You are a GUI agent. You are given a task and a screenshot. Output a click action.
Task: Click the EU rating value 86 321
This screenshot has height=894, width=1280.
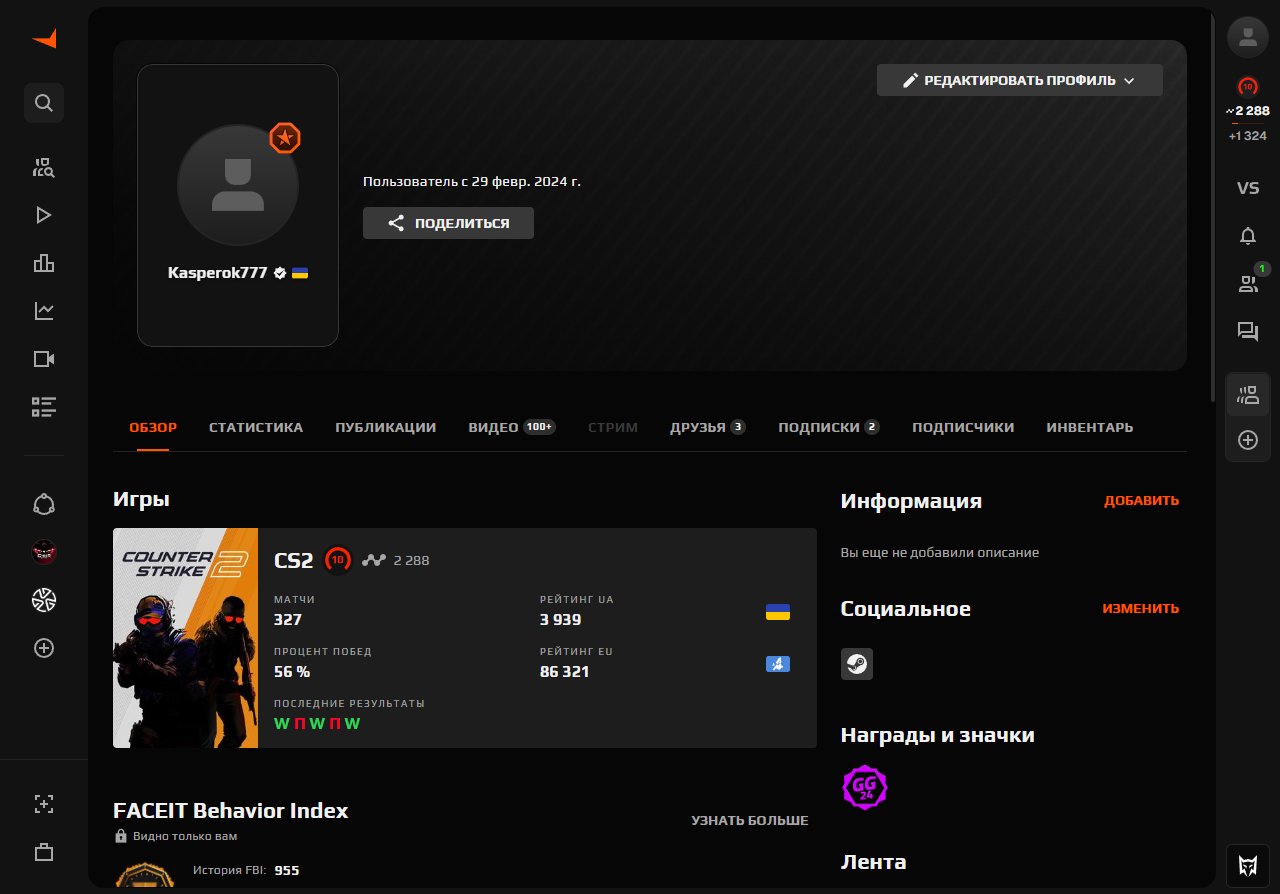pyautogui.click(x=564, y=672)
